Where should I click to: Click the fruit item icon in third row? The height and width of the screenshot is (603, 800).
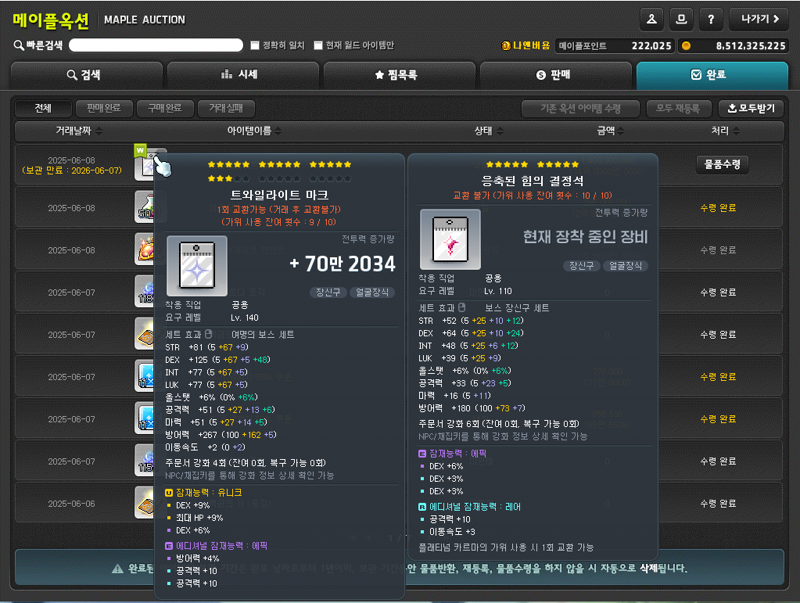(x=144, y=249)
